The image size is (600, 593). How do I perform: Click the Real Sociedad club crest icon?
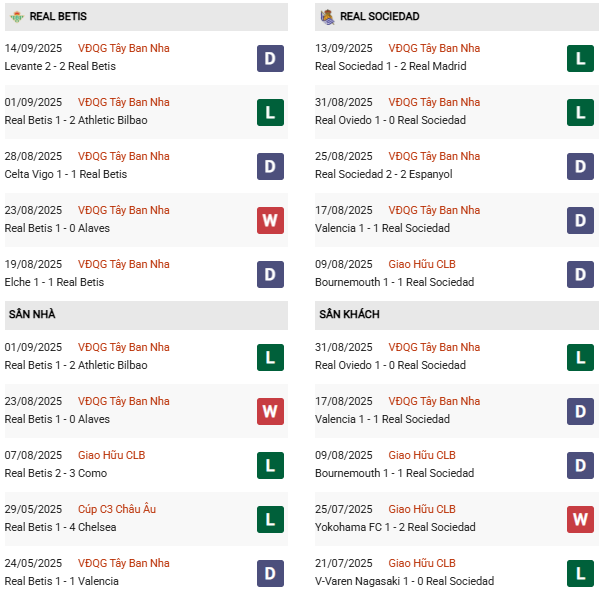point(326,16)
